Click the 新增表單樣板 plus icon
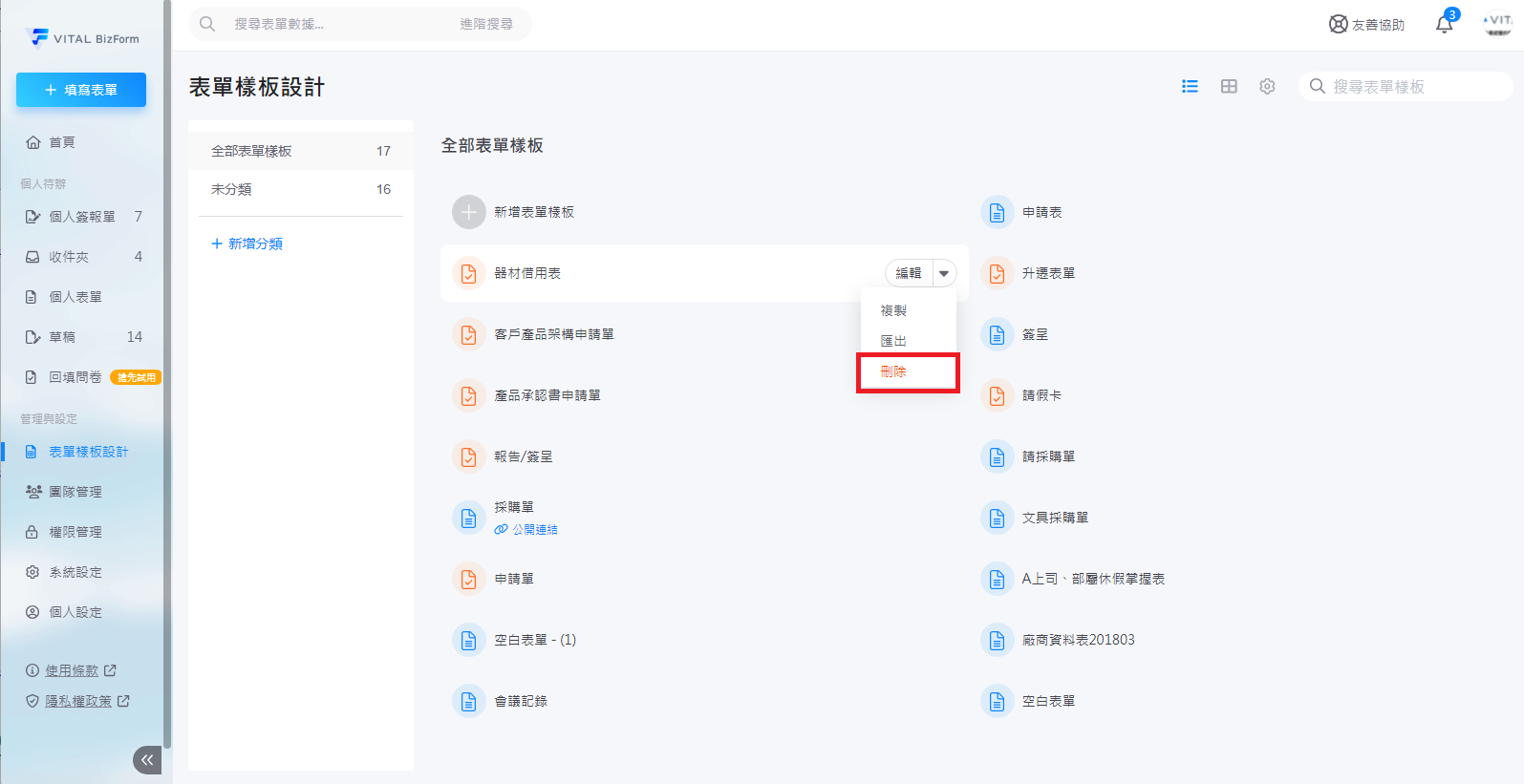Viewport: 1524px width, 784px height. tap(468, 212)
